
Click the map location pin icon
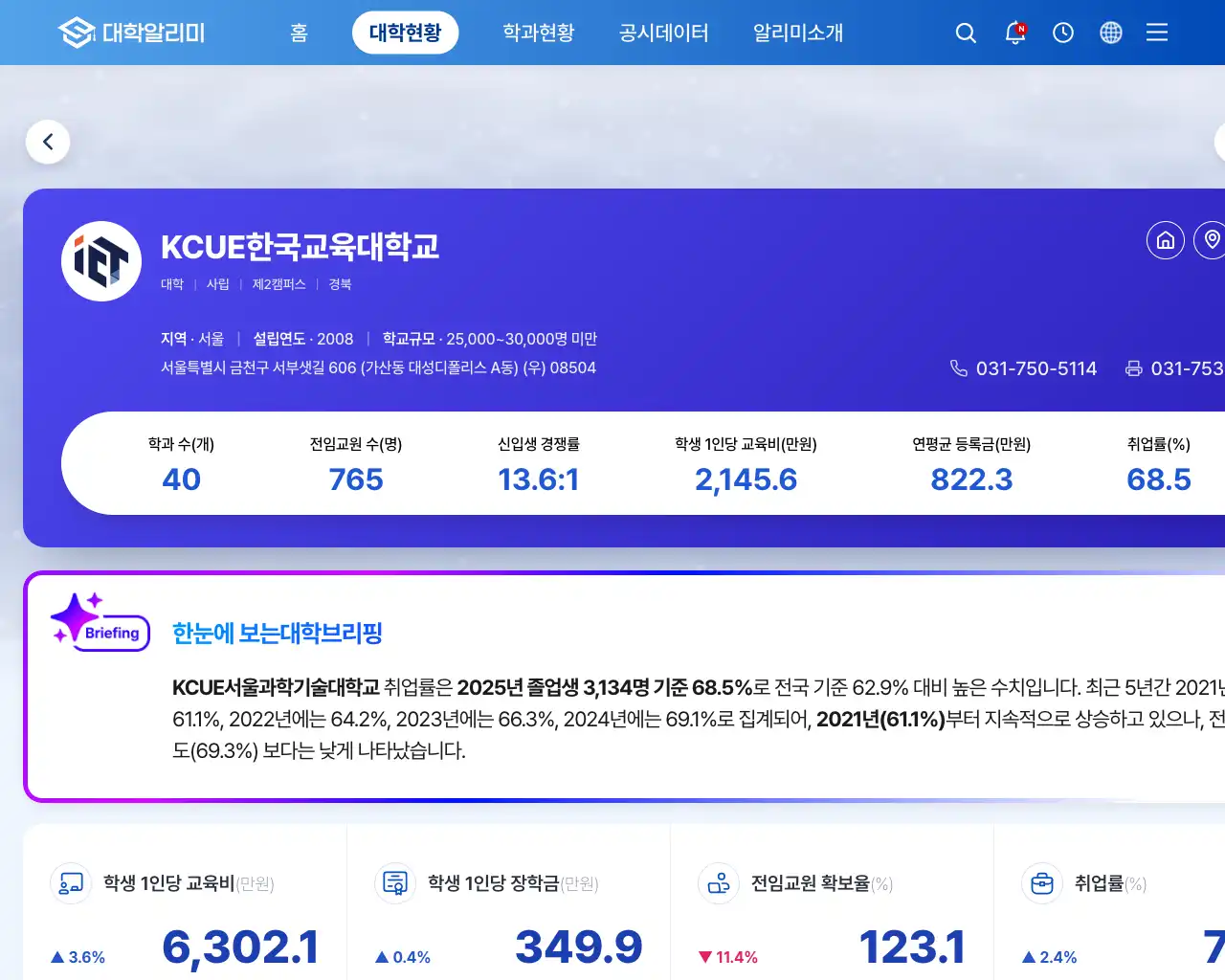[x=1212, y=240]
